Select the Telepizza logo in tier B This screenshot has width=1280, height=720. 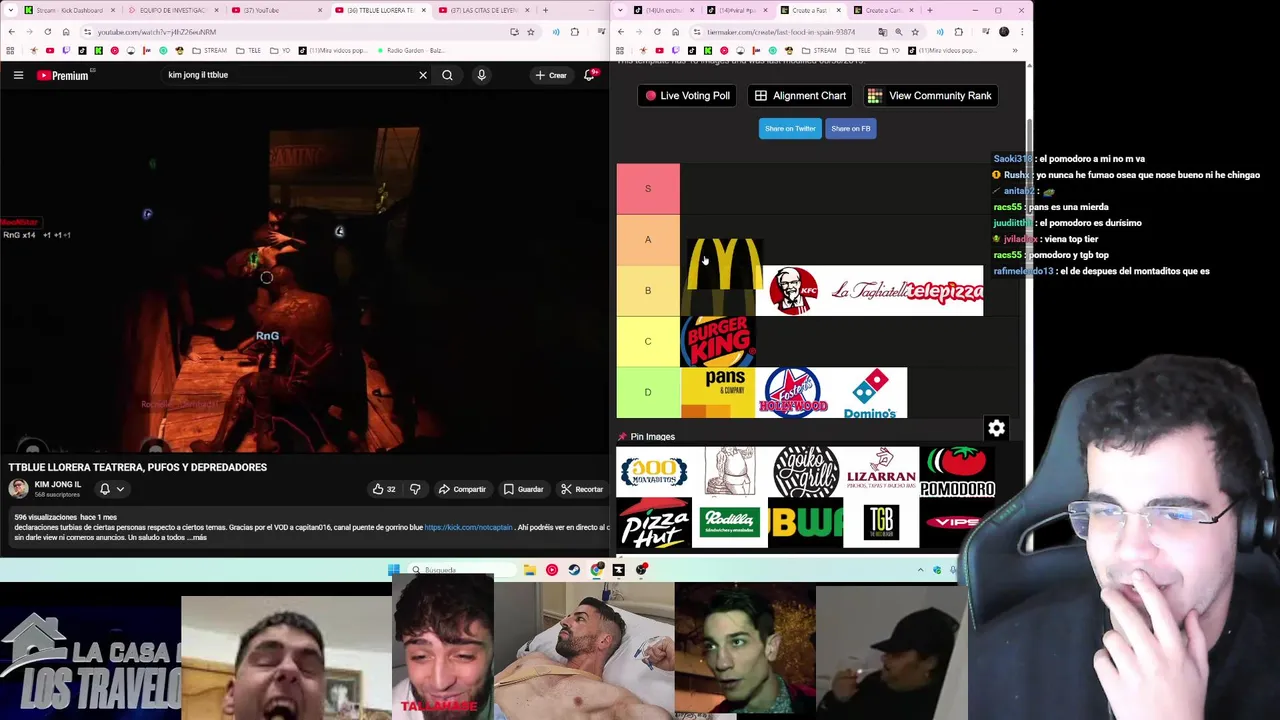[945, 291]
